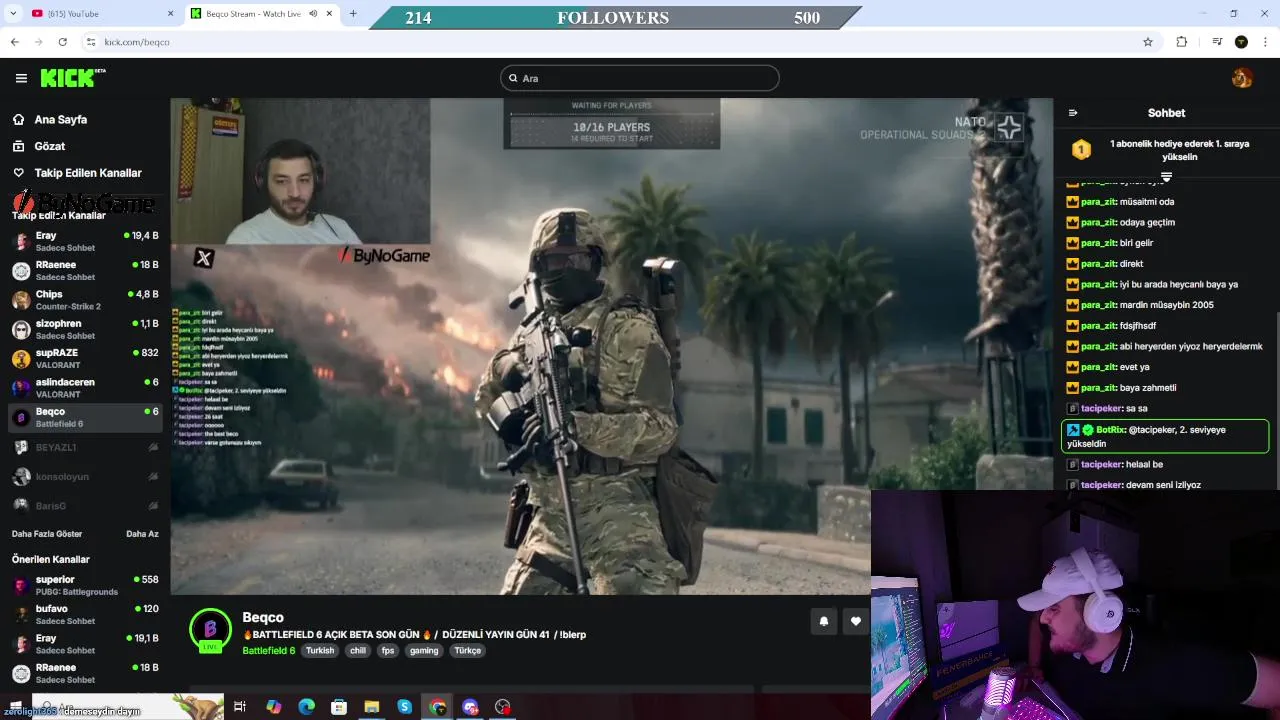Screen dimensions: 1280x720
Task: Select the Beqco channel row
Action: pyautogui.click(x=84, y=417)
